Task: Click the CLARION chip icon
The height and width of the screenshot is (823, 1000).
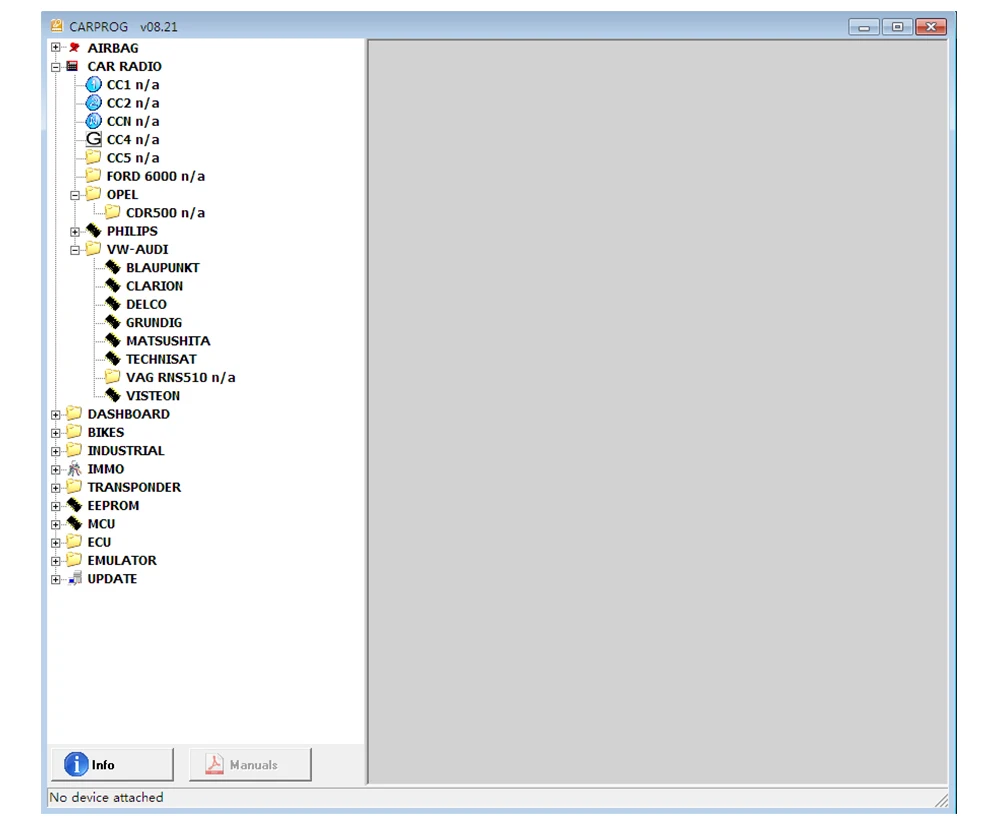Action: click(x=113, y=286)
